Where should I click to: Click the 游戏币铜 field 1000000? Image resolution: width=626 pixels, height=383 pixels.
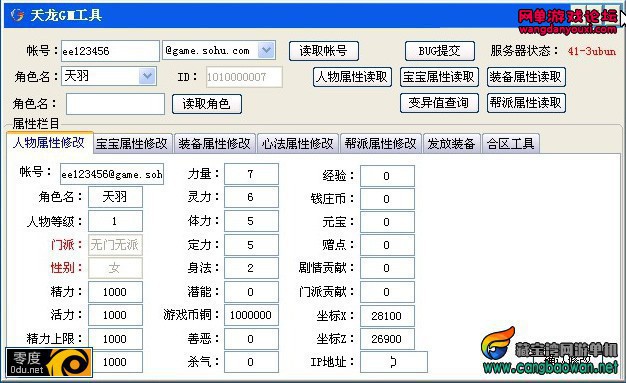click(x=251, y=315)
